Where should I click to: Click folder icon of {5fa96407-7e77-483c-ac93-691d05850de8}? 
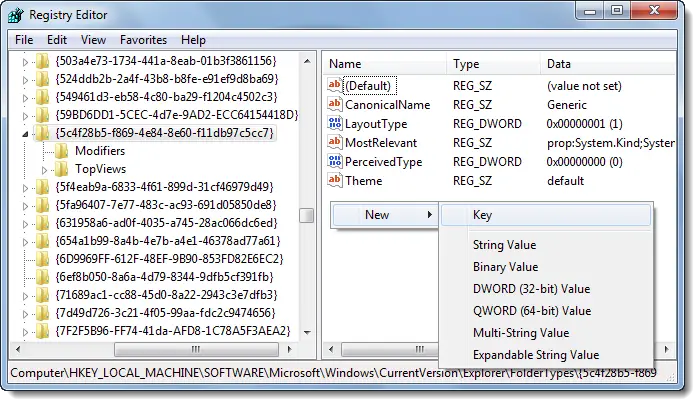tap(42, 205)
